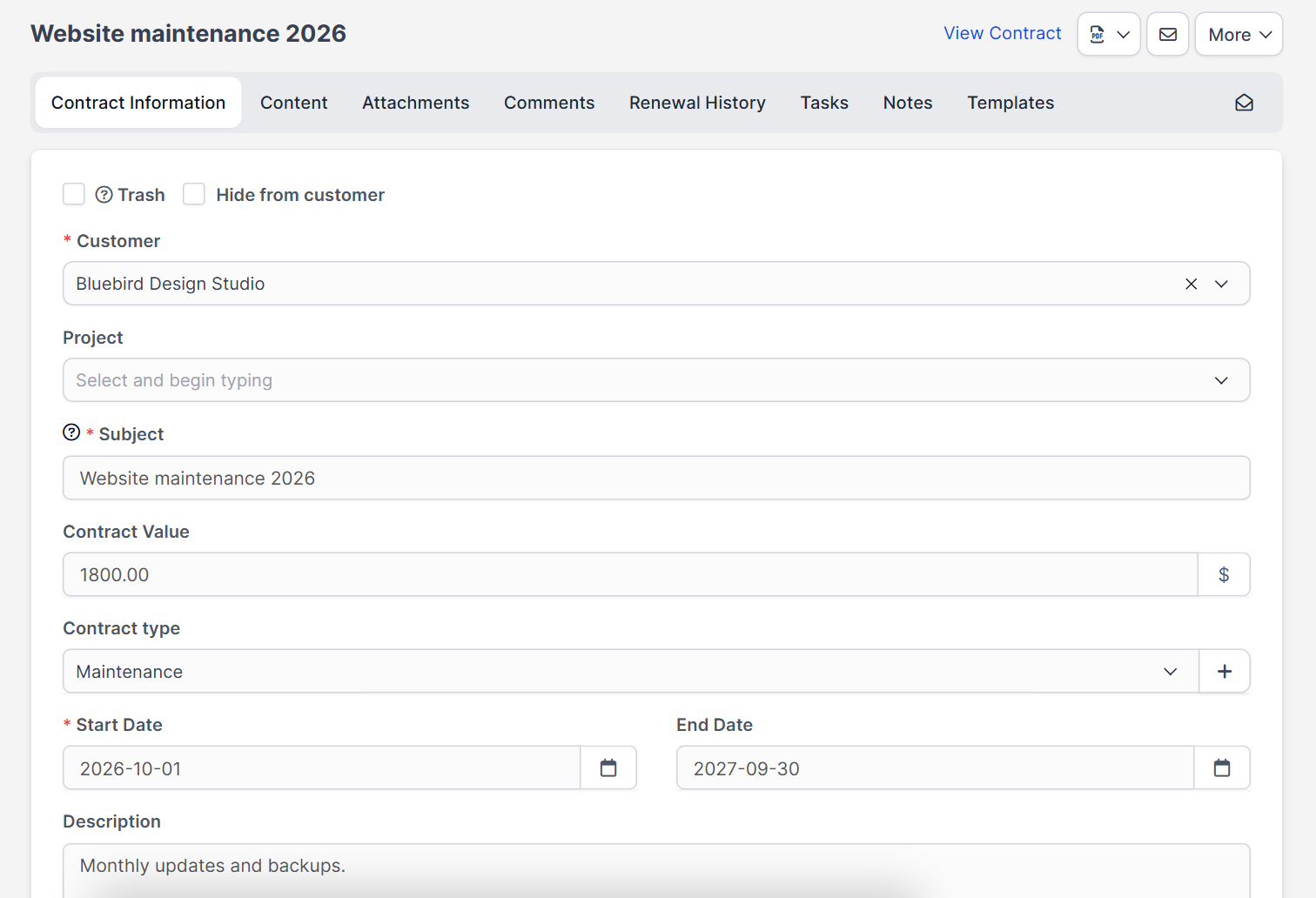Expand the More actions menu
The image size is (1316, 898).
coord(1239,34)
